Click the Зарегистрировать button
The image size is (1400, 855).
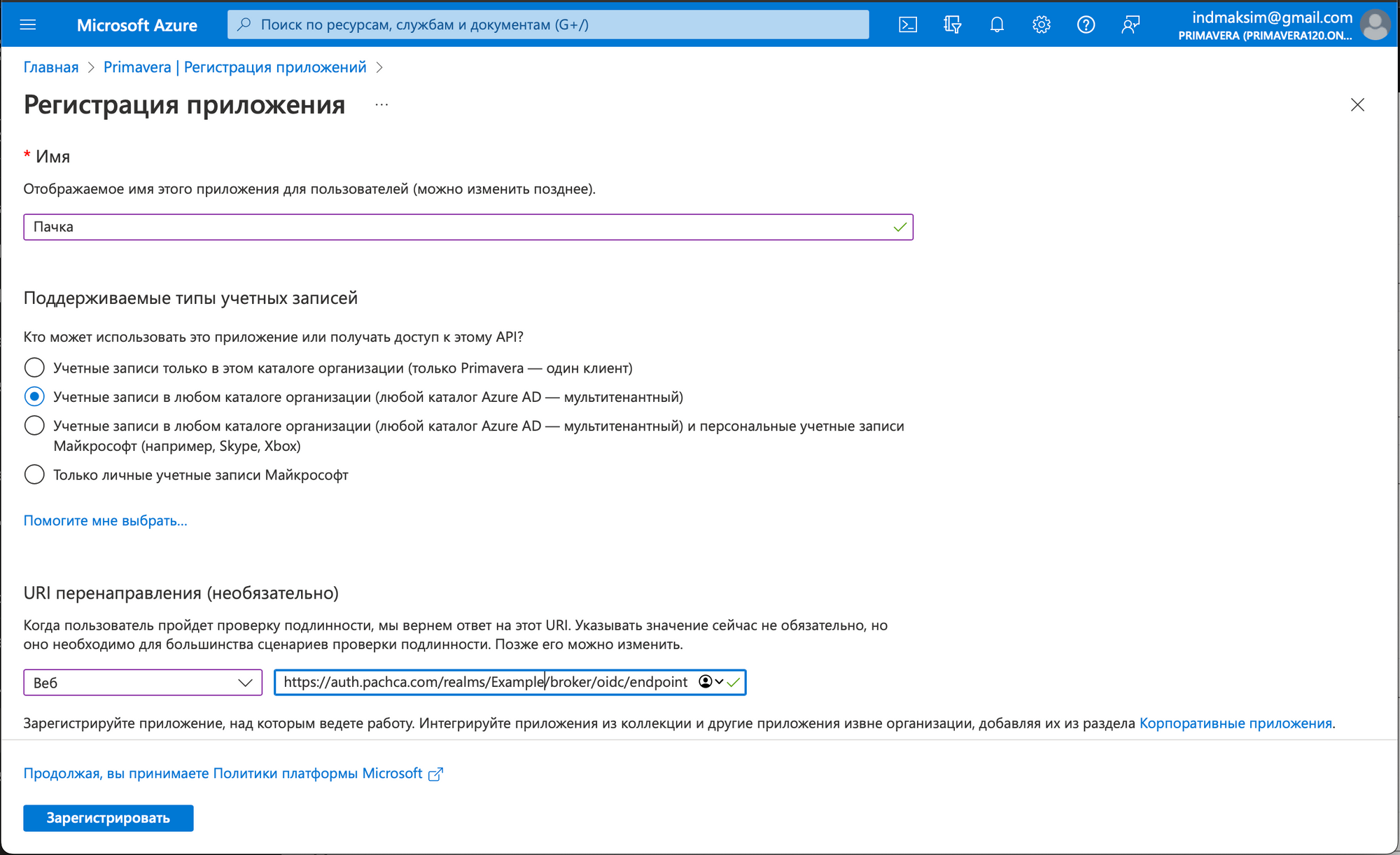108,818
